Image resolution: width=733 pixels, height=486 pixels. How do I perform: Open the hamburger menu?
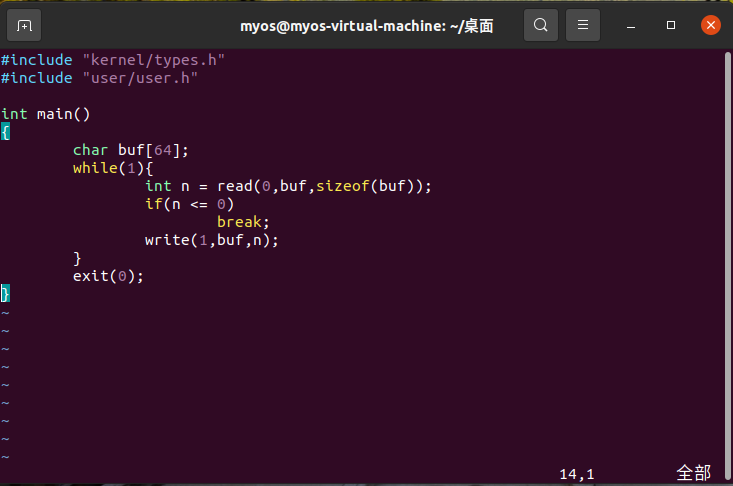click(584, 25)
